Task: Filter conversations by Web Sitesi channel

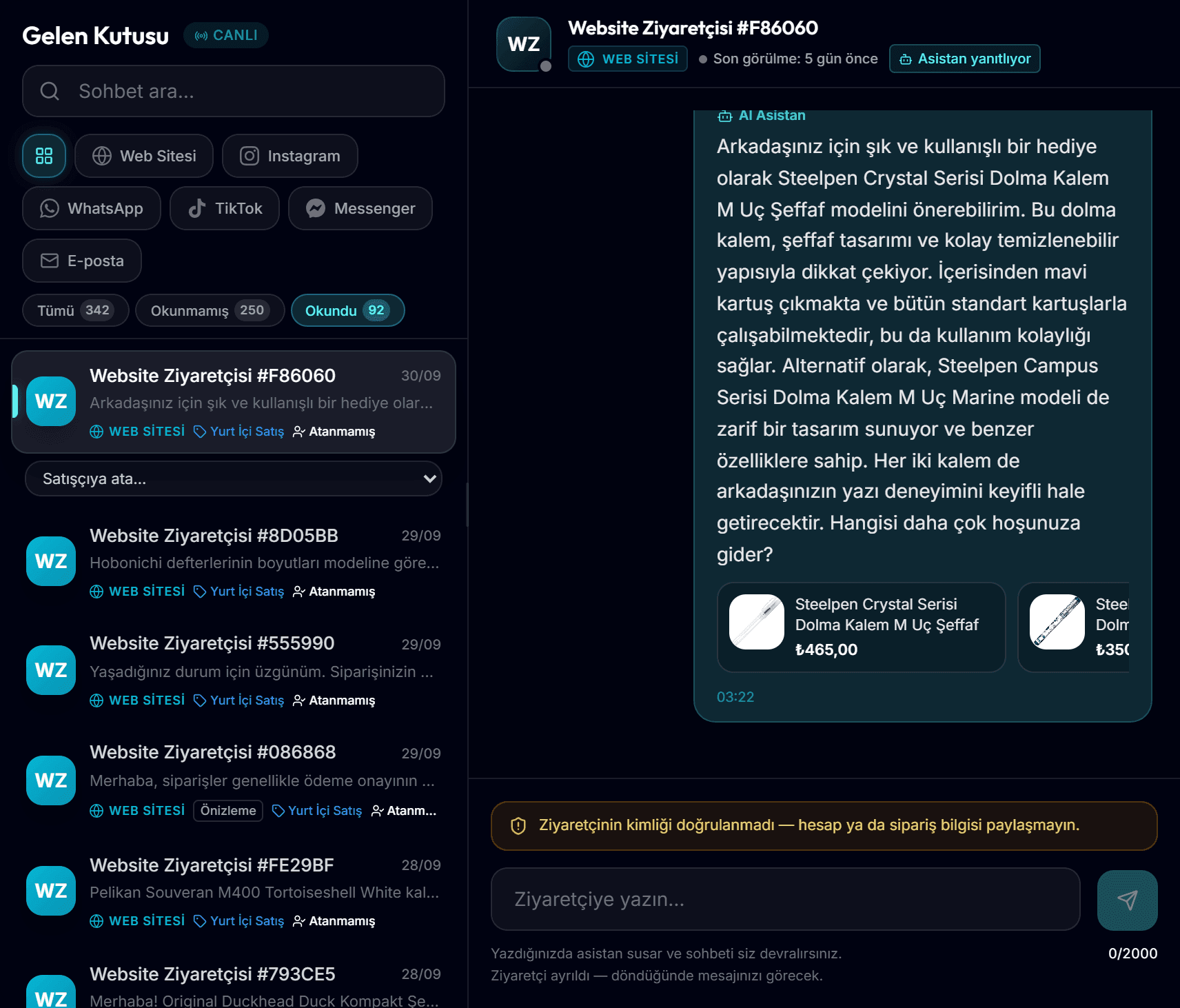Action: (144, 156)
